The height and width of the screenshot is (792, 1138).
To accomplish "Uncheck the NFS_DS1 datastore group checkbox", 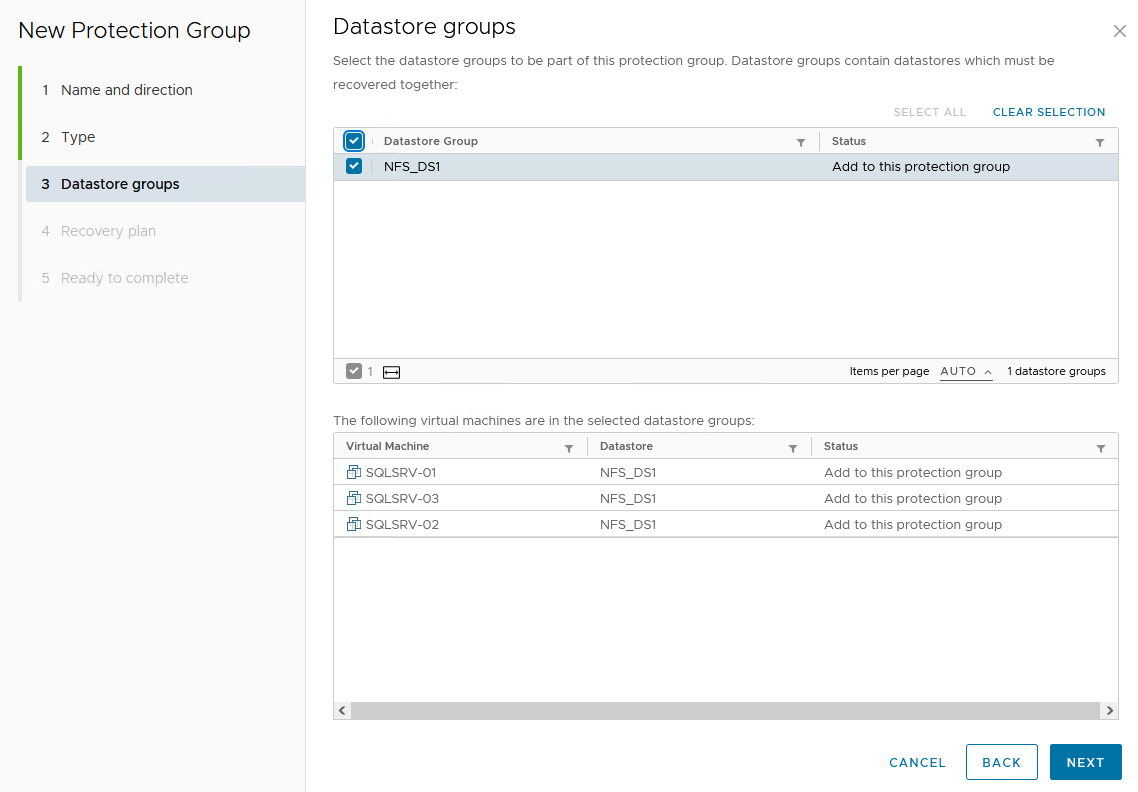I will [x=354, y=167].
